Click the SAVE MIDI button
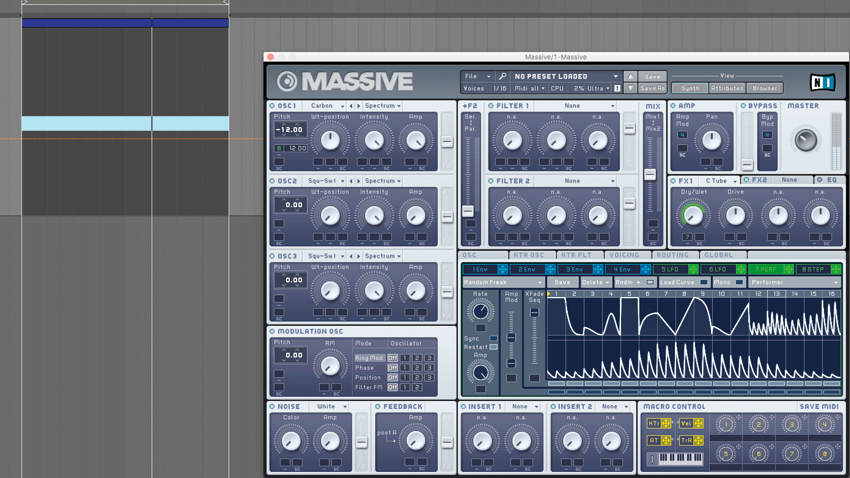 tap(819, 406)
